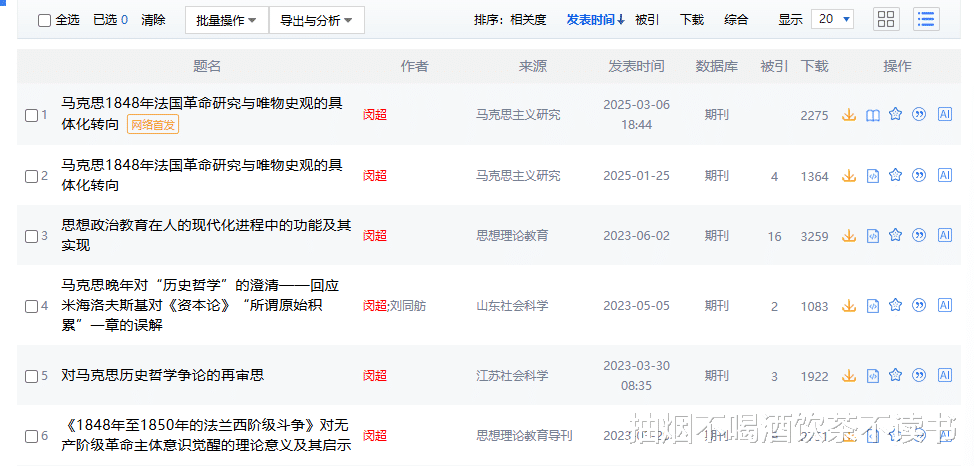
Task: Download the 山东社会科学 article
Action: tap(849, 306)
